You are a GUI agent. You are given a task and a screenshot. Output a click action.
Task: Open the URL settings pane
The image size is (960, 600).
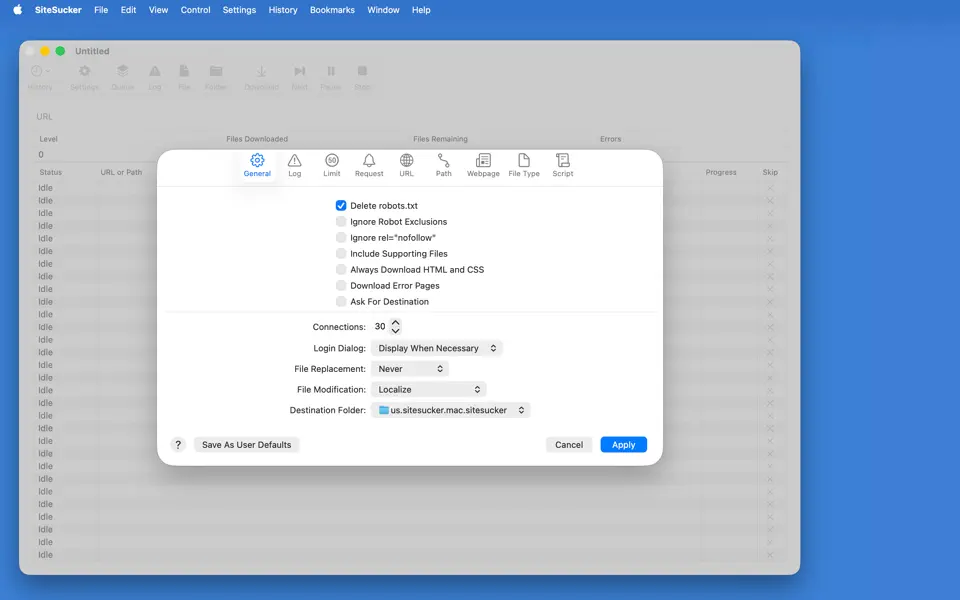pyautogui.click(x=406, y=165)
